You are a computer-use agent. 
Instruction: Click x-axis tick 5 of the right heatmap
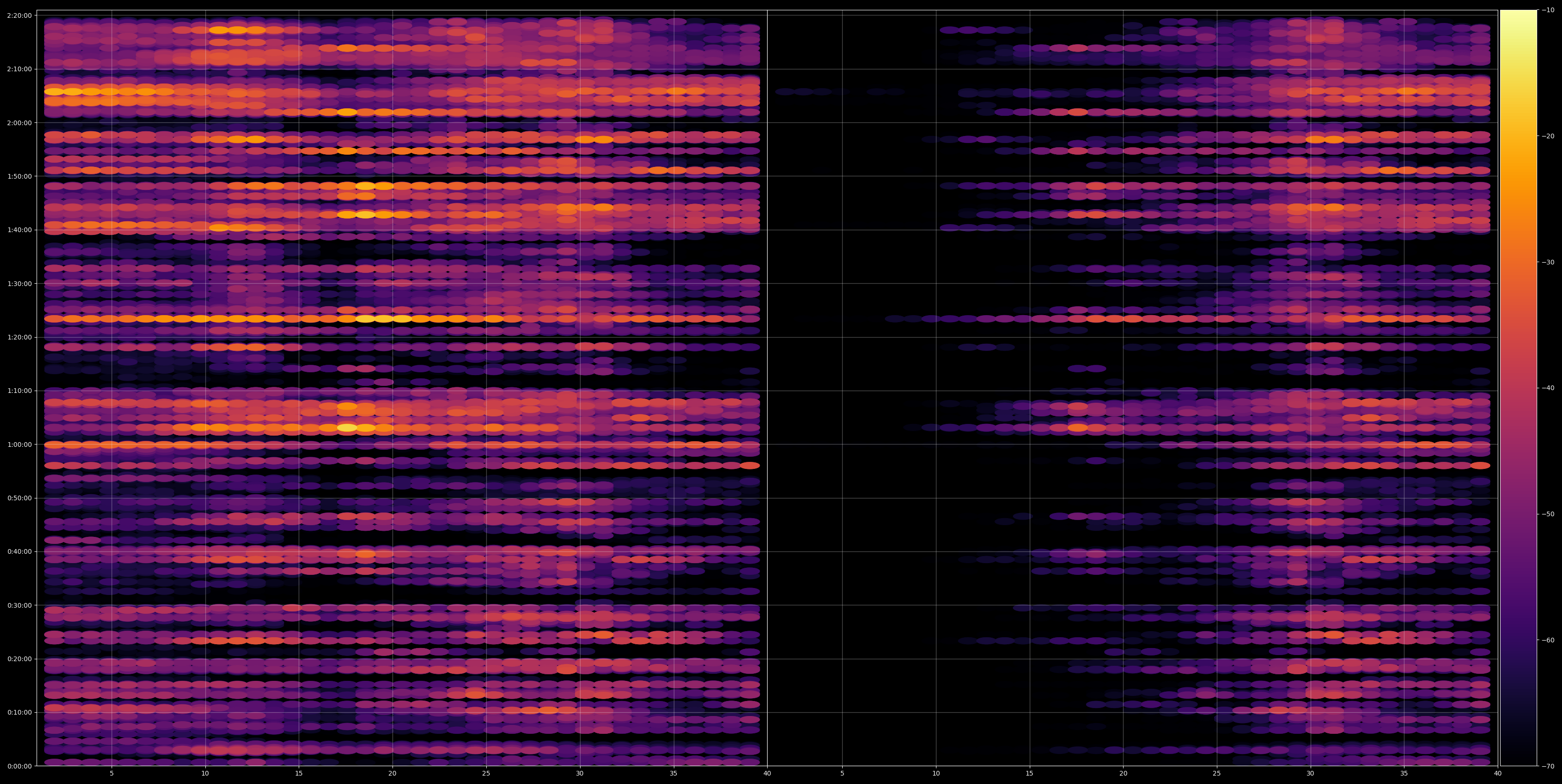pyautogui.click(x=842, y=774)
